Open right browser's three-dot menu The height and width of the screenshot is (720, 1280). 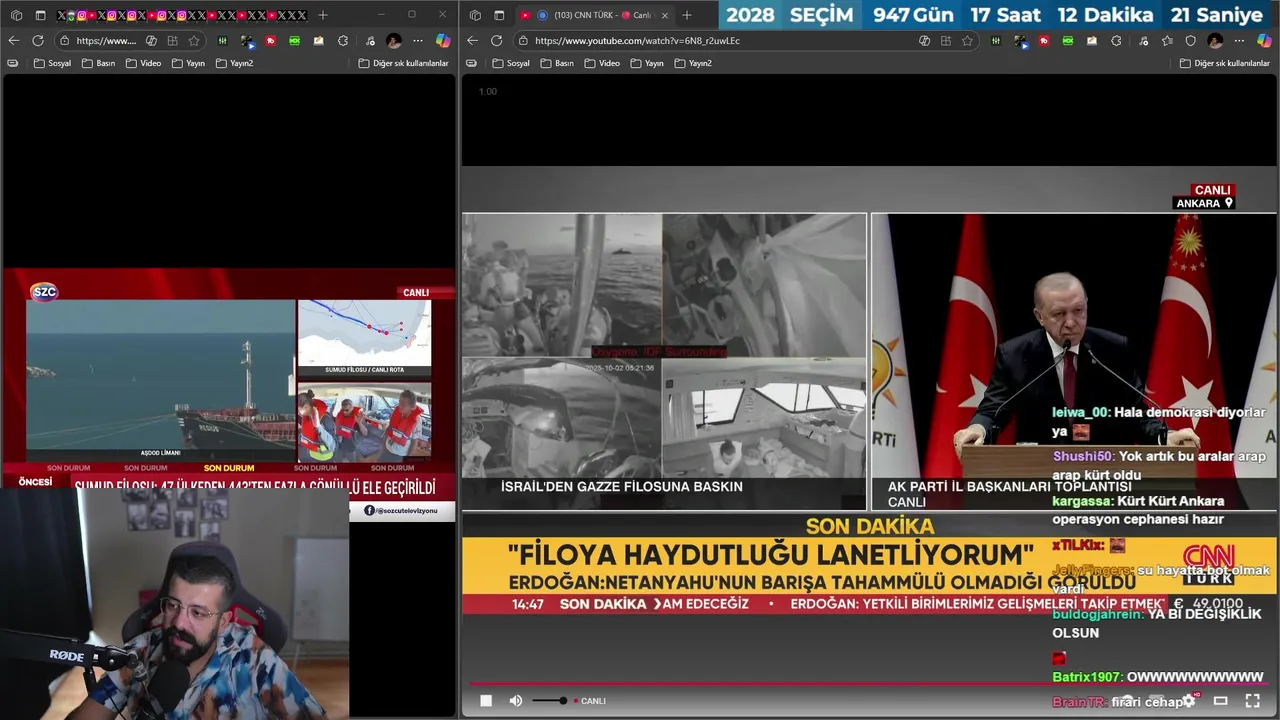1239,41
